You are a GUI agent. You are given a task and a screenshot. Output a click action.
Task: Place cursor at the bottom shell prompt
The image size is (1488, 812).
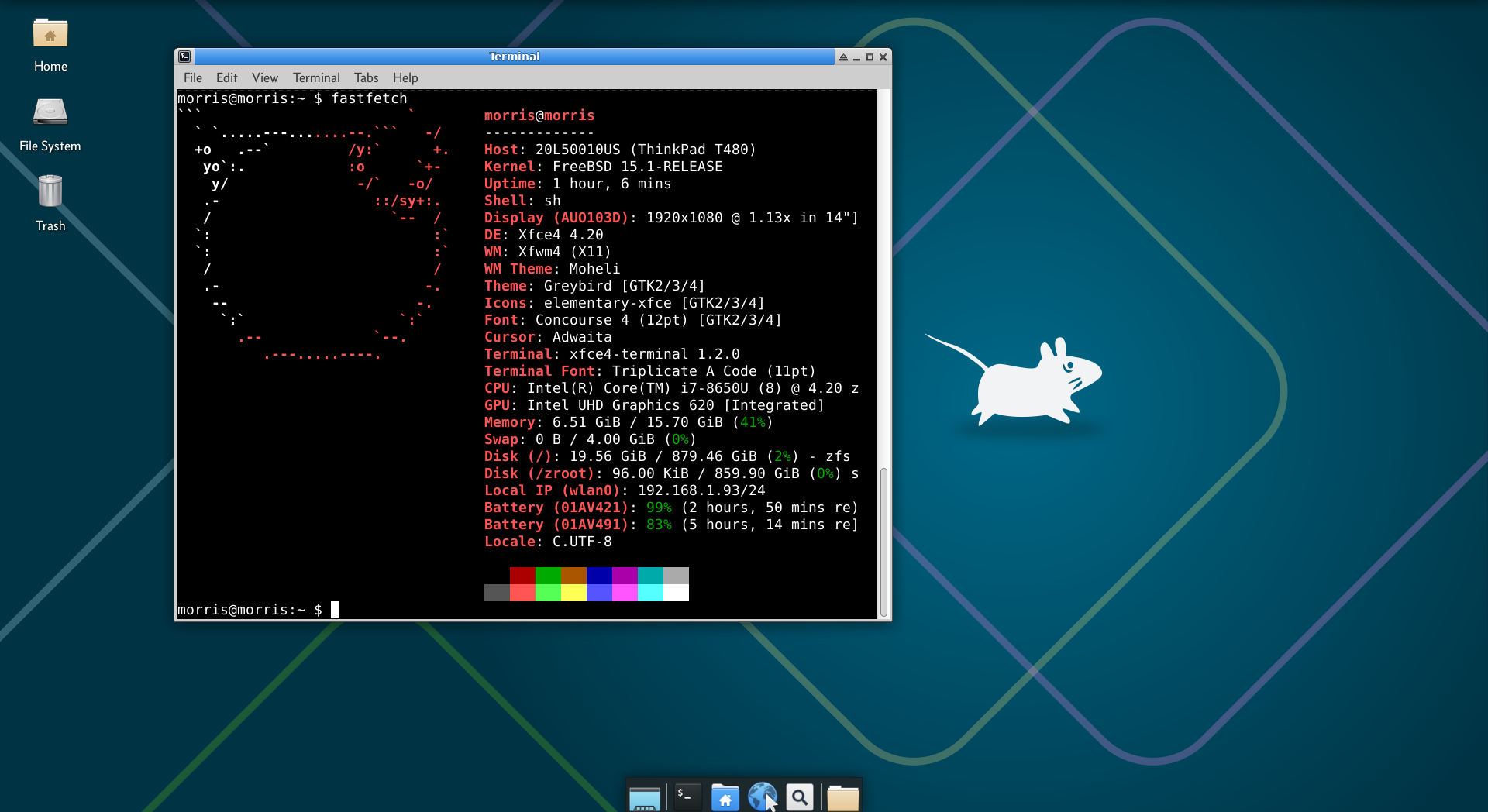[x=336, y=610]
